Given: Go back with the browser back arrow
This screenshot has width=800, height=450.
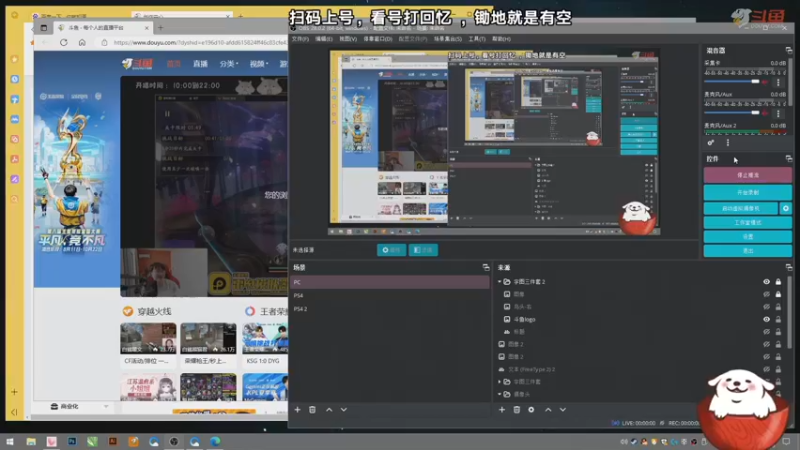Looking at the screenshot, I should tap(45, 42).
